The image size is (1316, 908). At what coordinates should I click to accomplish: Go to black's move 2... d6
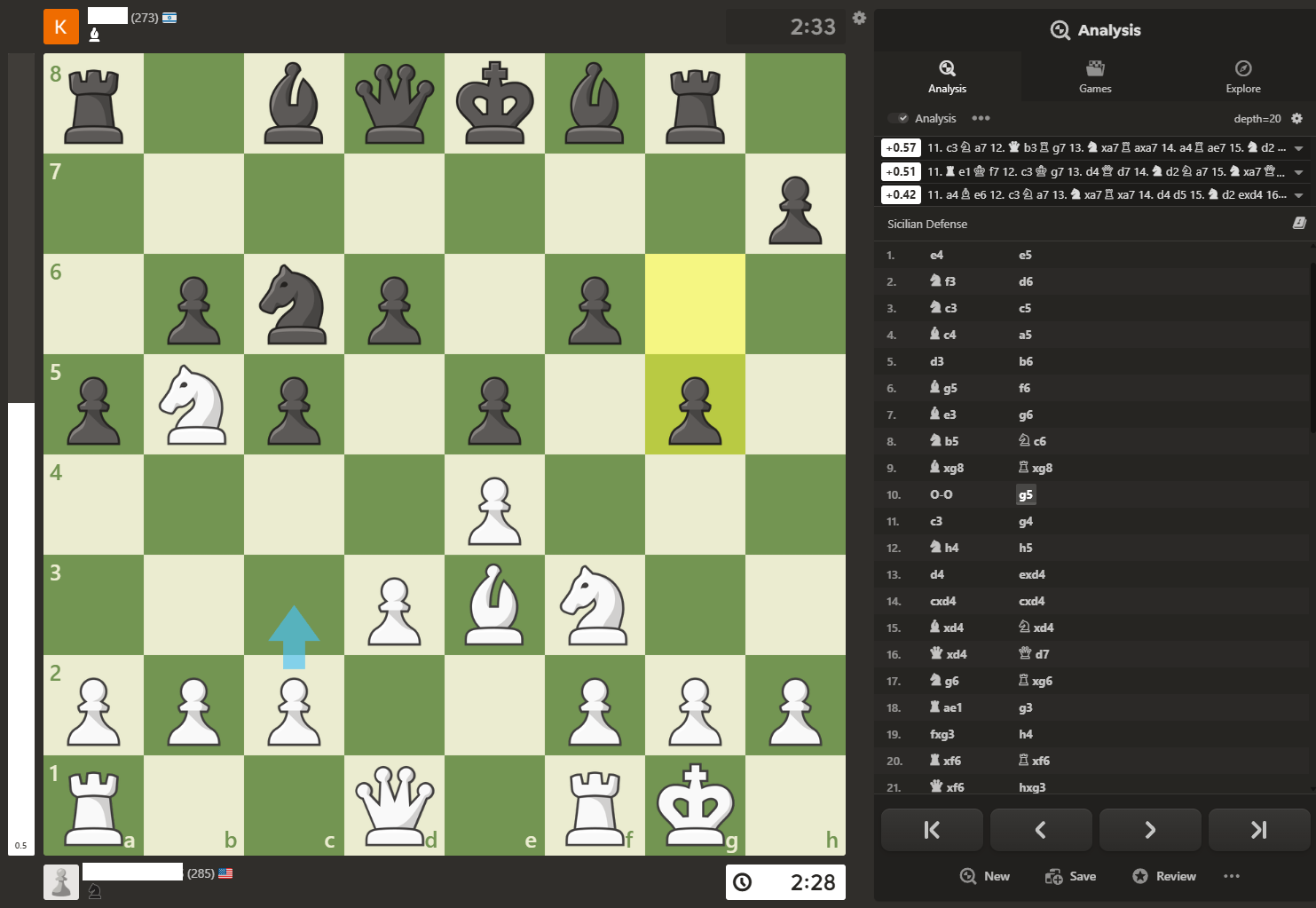(x=1026, y=281)
